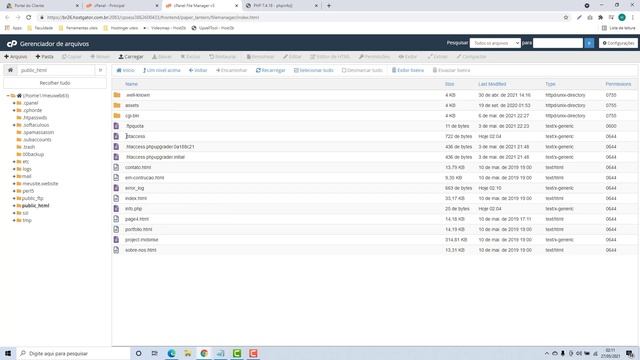640x360 pixels.
Task: Open Edge from the Windows taskbar
Action: coord(171,353)
